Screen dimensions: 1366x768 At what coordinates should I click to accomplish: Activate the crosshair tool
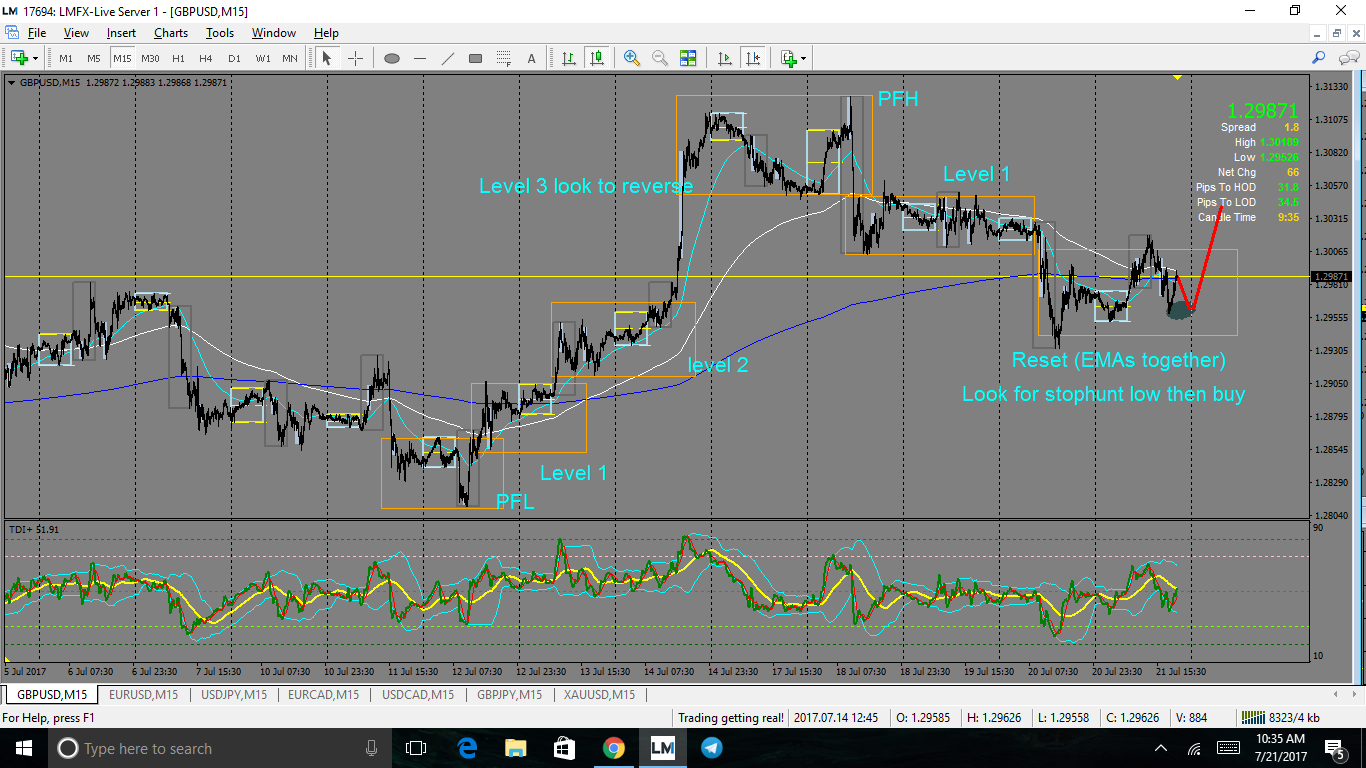[x=355, y=58]
